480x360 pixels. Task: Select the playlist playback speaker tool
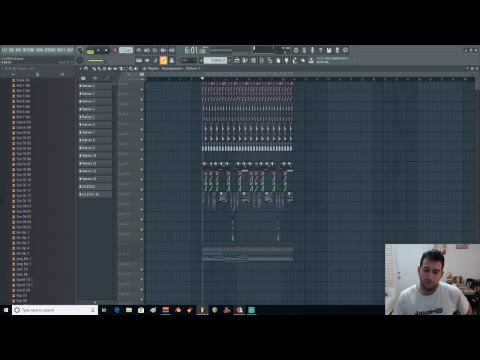[x=136, y=69]
